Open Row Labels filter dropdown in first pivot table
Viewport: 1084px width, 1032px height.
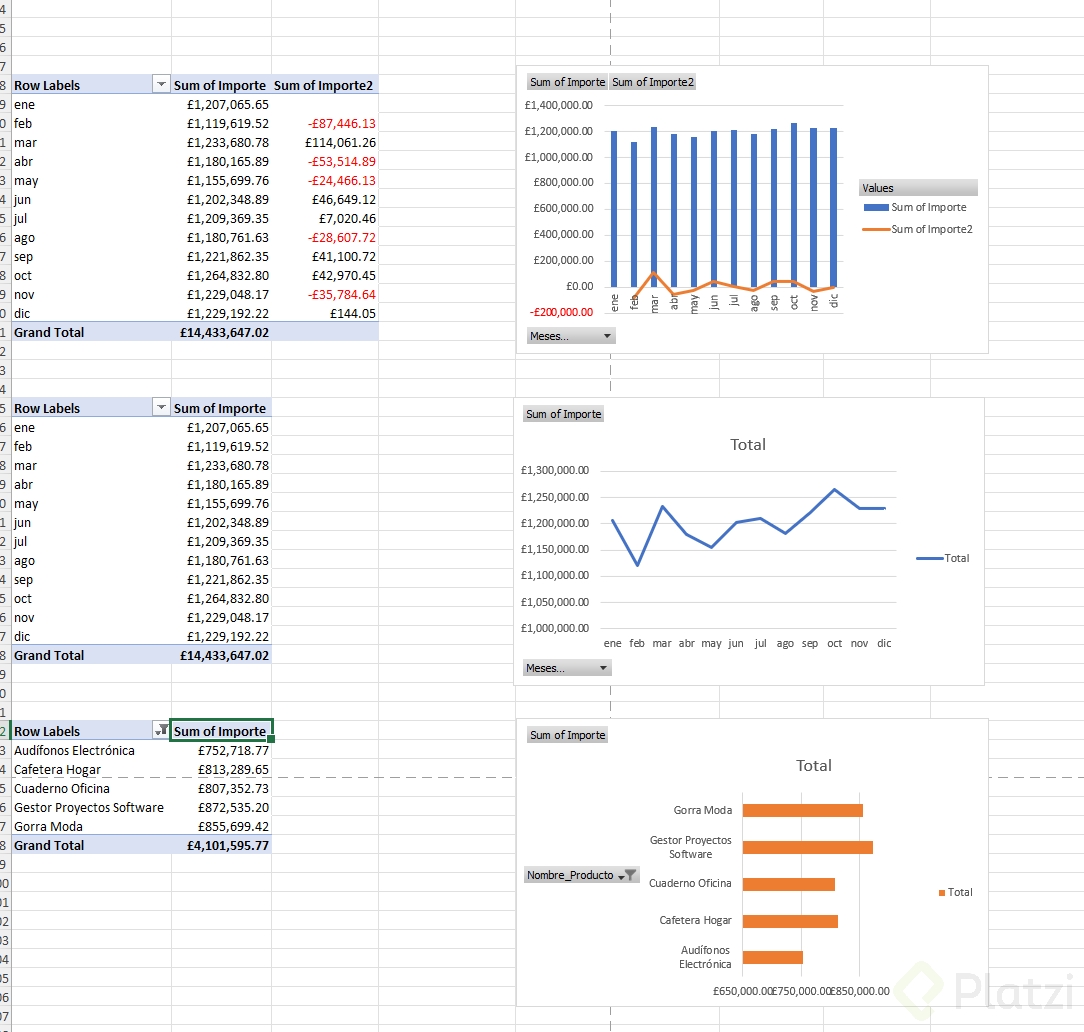(x=161, y=84)
